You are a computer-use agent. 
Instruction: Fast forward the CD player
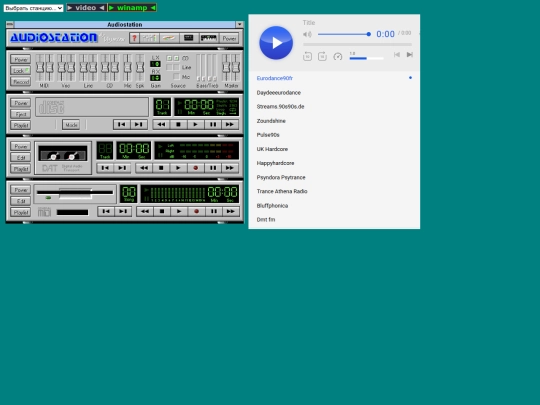point(230,124)
